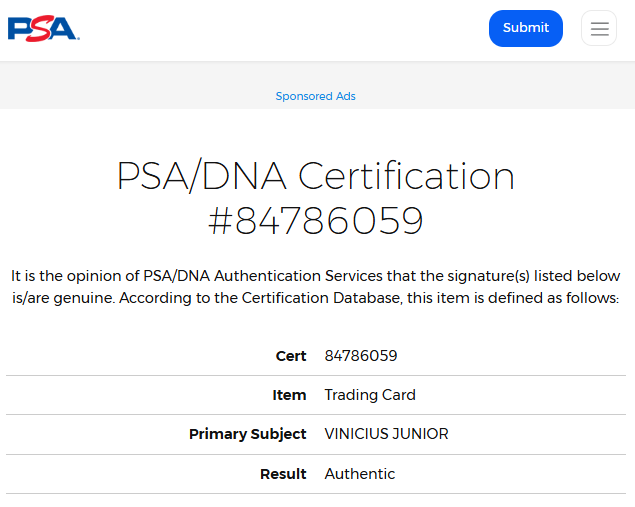
Task: Click the Result row label
Action: click(x=283, y=474)
